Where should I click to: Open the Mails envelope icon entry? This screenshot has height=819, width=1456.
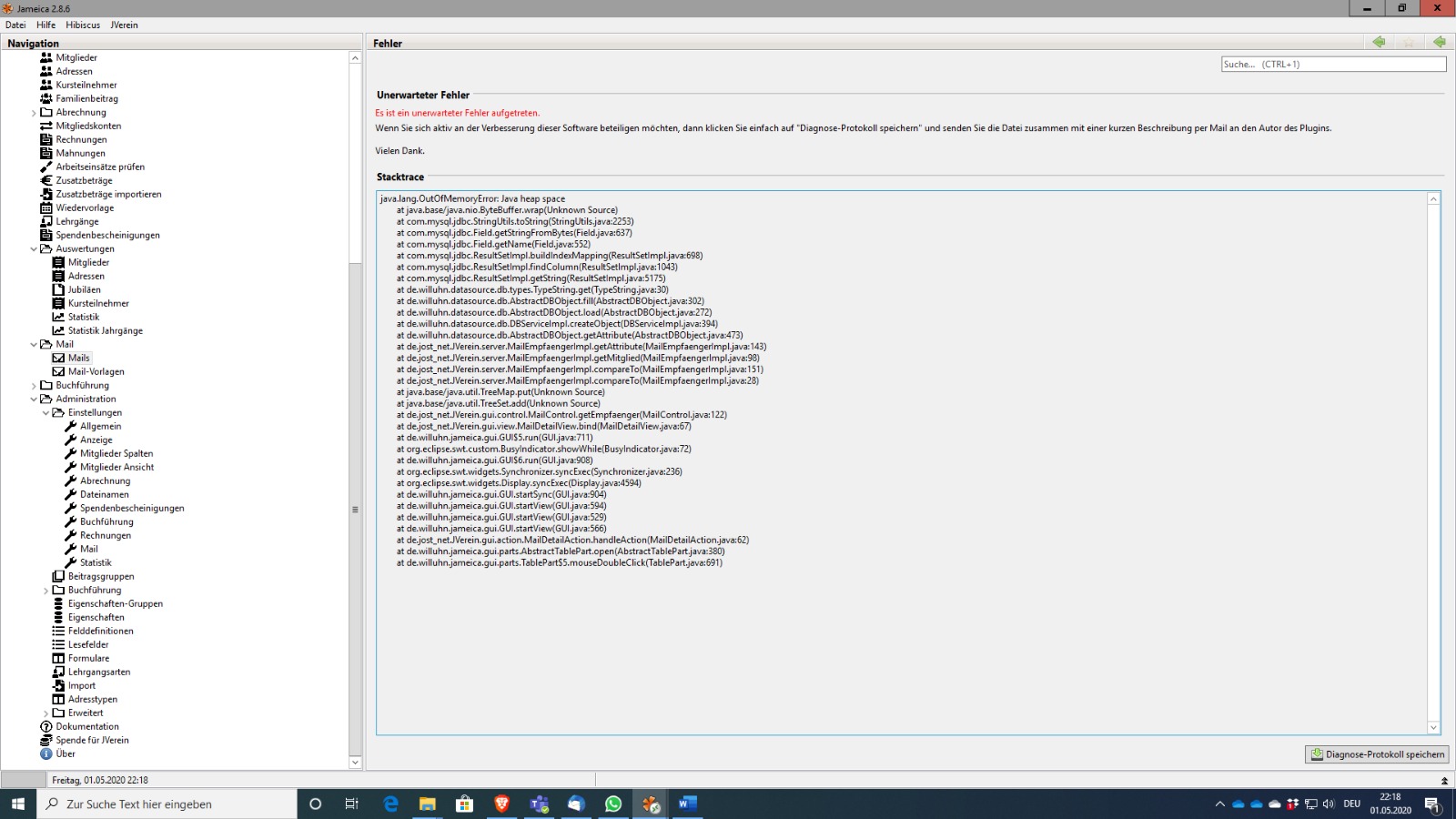click(59, 358)
